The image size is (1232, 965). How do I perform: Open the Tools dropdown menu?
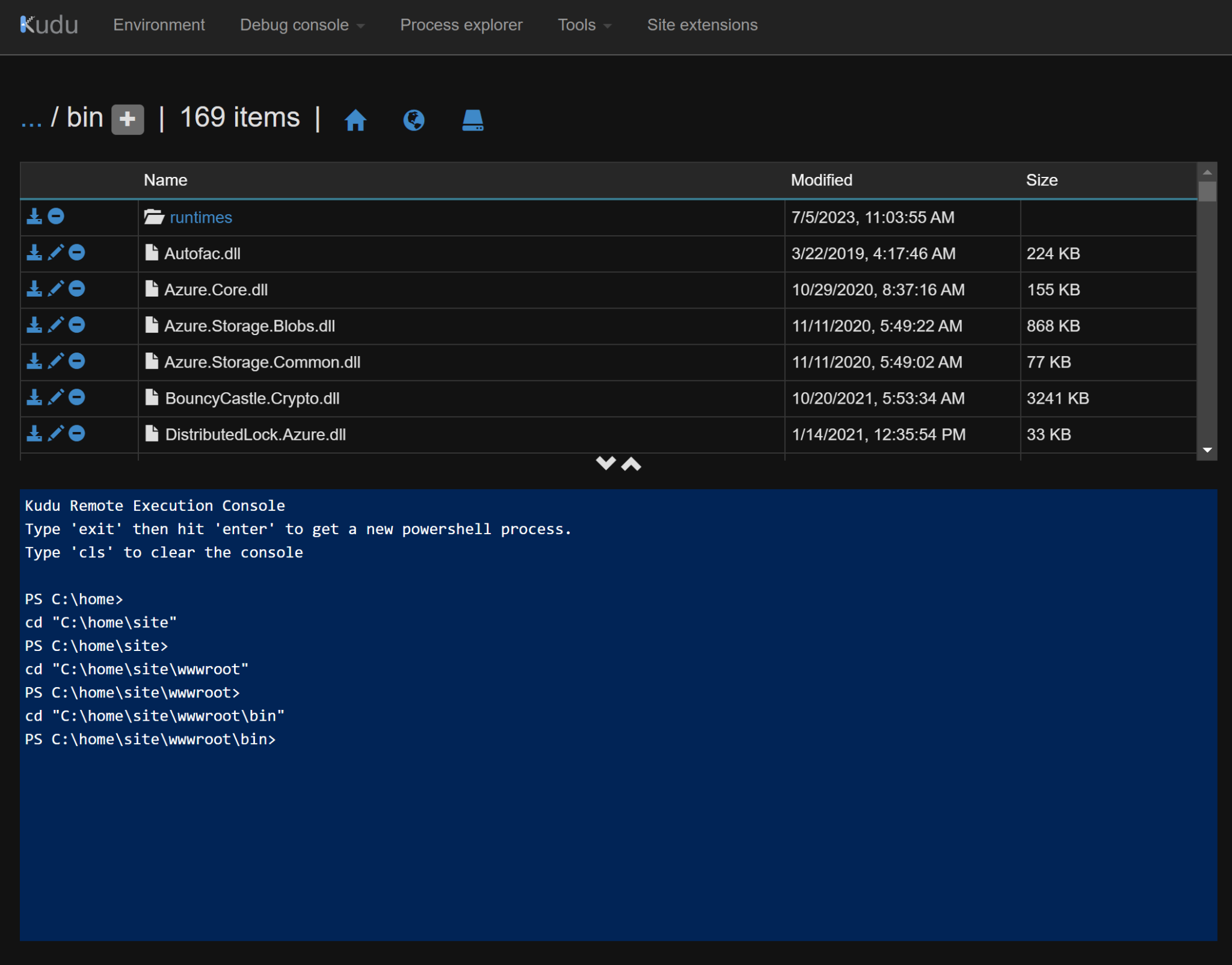coord(585,25)
